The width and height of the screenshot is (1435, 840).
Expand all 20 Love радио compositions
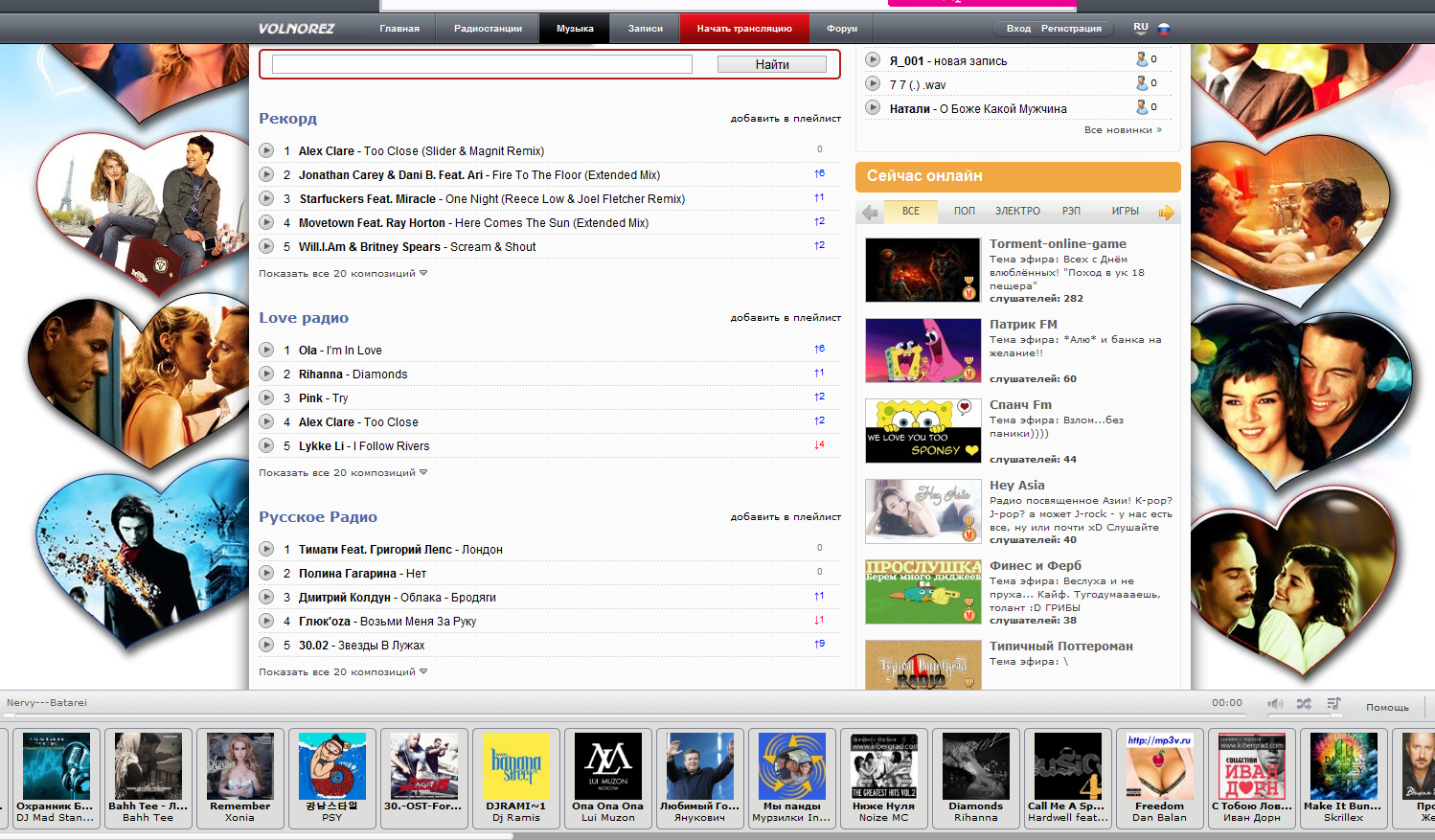pos(343,472)
